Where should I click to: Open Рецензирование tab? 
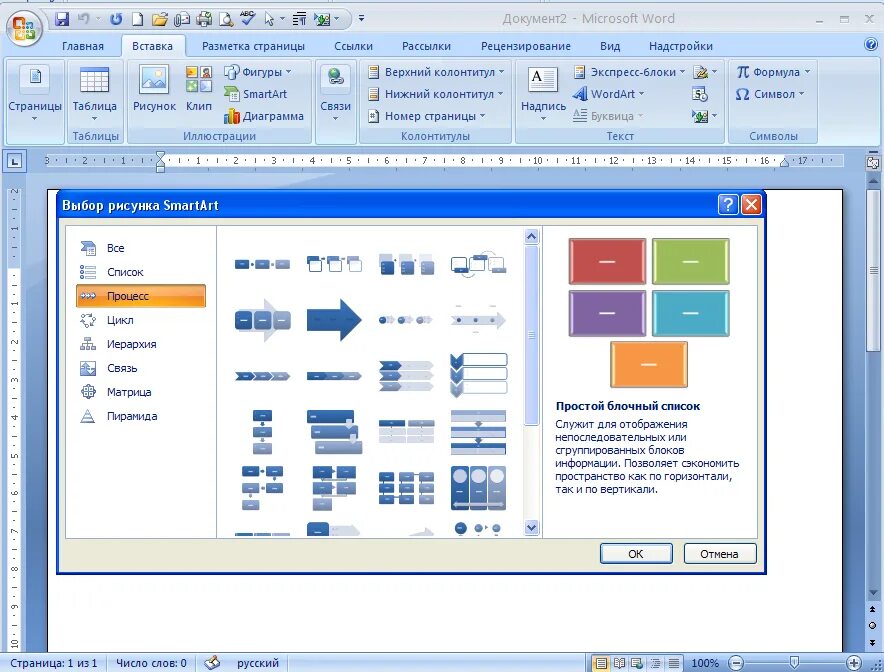(x=525, y=46)
